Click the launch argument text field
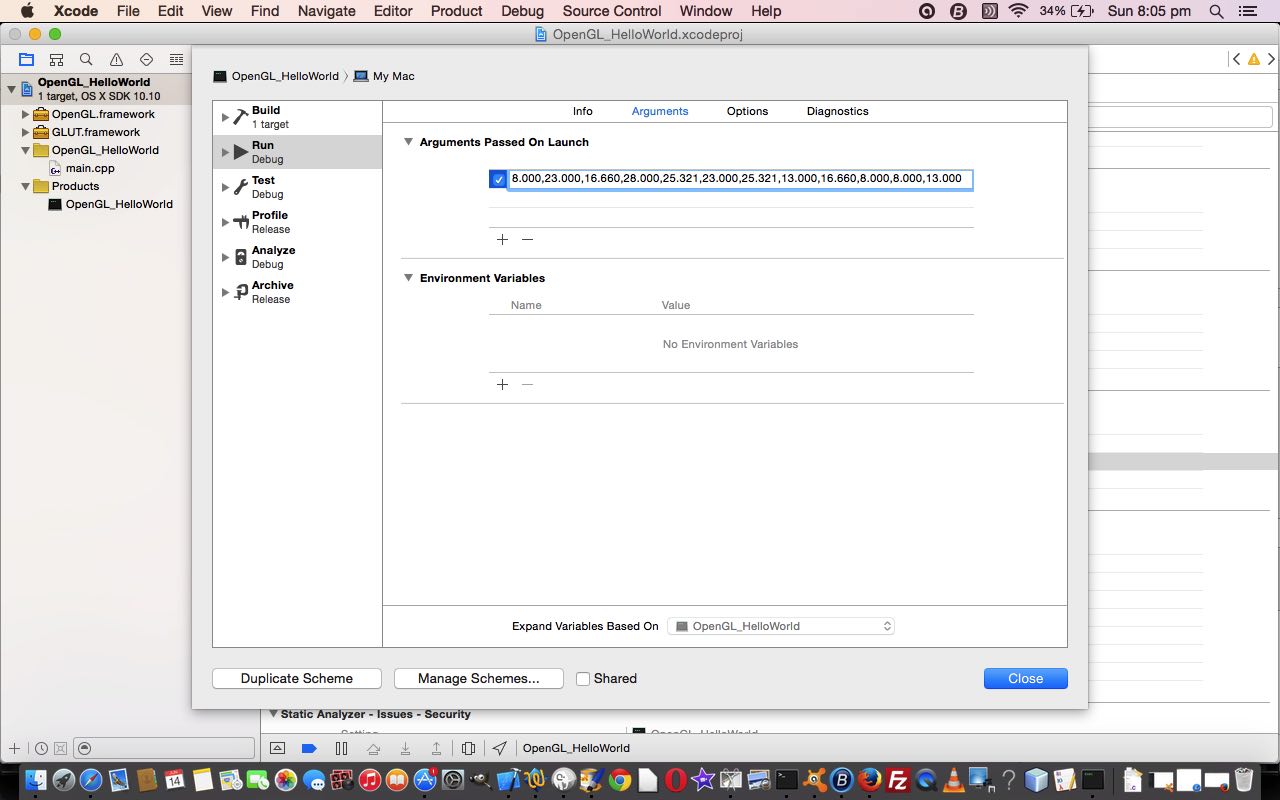The width and height of the screenshot is (1280, 800). [x=740, y=180]
